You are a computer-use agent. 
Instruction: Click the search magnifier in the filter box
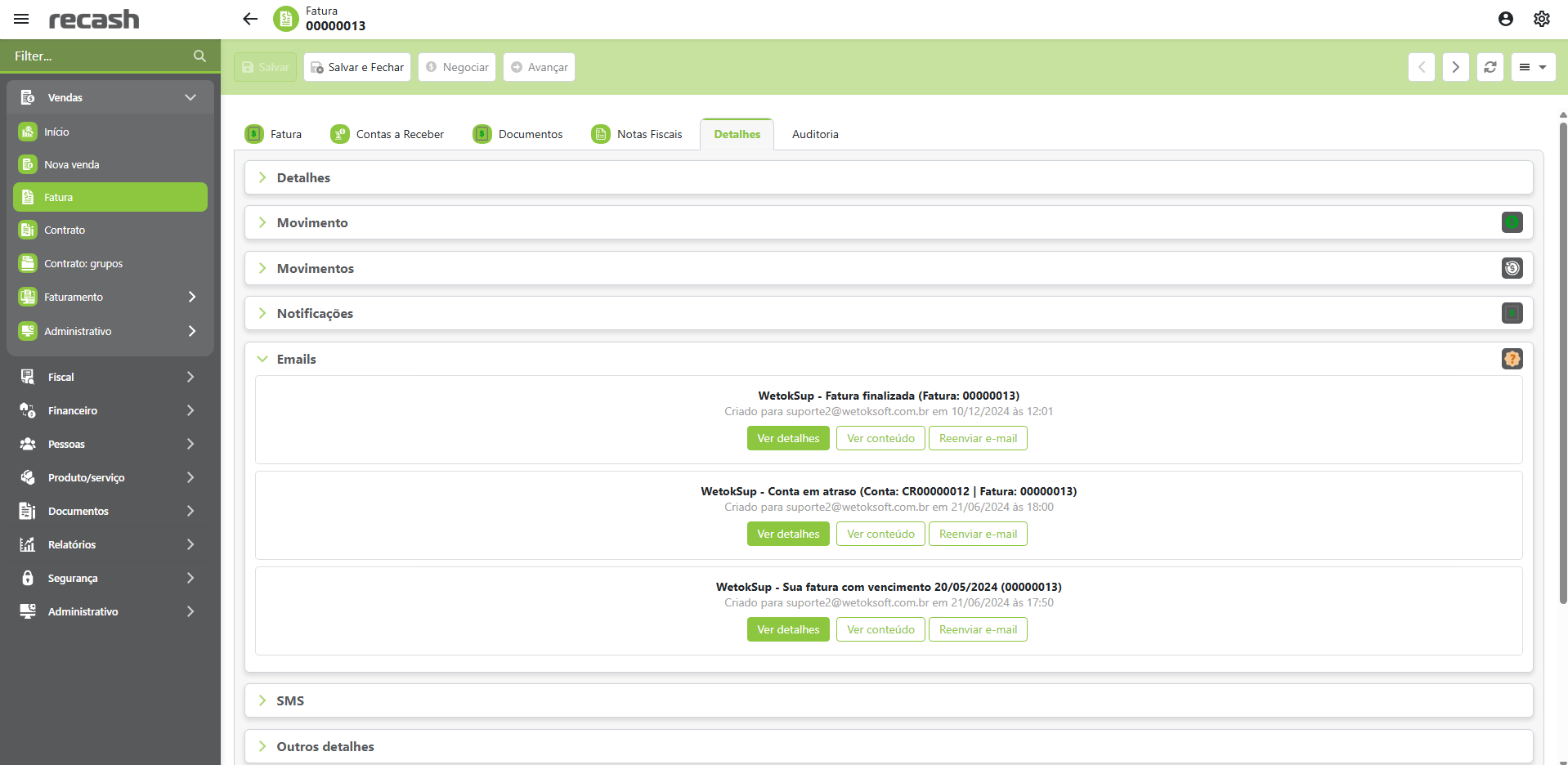[x=199, y=56]
